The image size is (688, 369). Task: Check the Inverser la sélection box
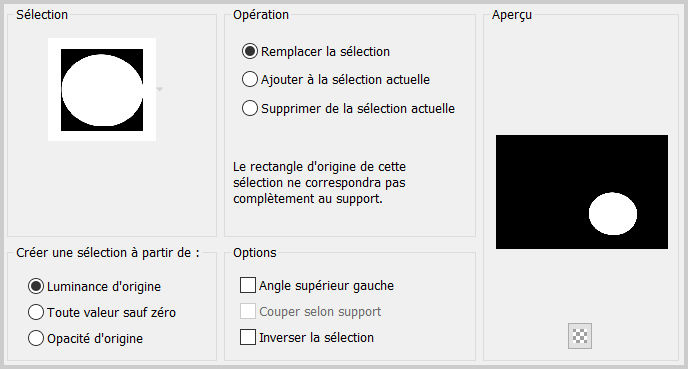coord(248,337)
